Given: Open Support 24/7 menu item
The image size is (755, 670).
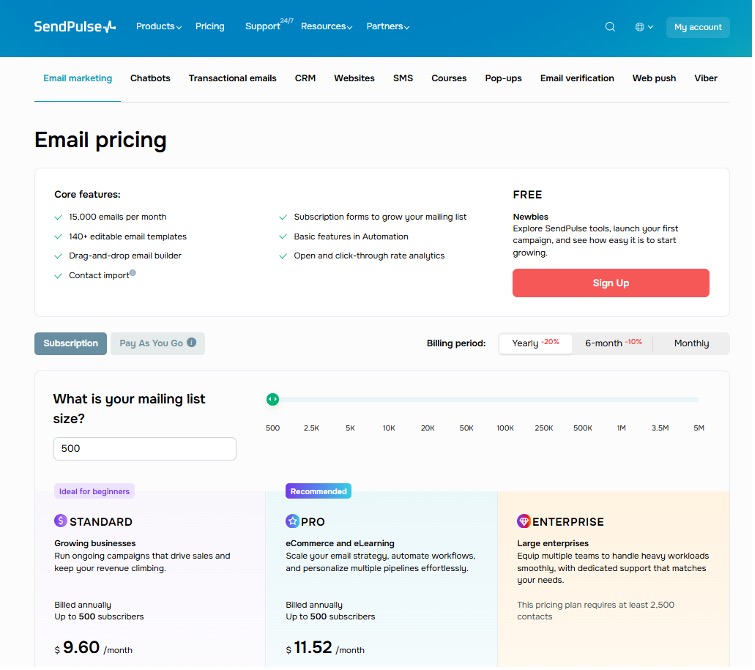Looking at the screenshot, I should tap(270, 25).
